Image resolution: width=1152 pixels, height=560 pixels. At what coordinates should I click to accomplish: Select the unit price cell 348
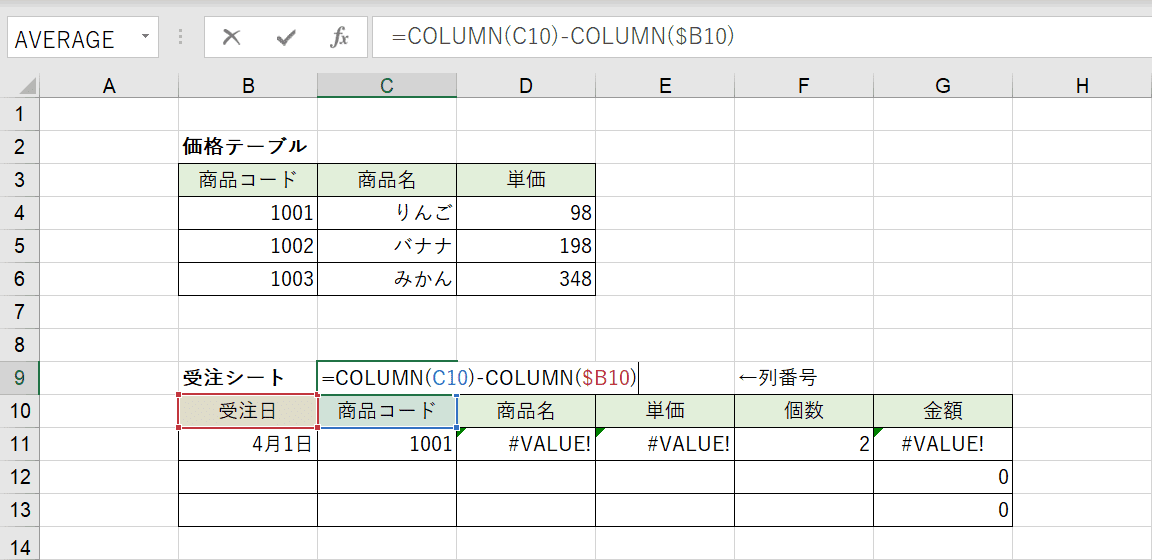coord(525,279)
